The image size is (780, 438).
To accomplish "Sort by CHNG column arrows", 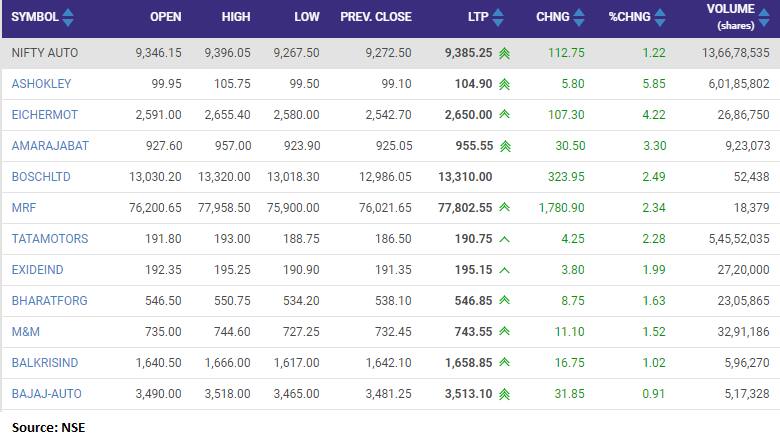I will click(x=579, y=17).
